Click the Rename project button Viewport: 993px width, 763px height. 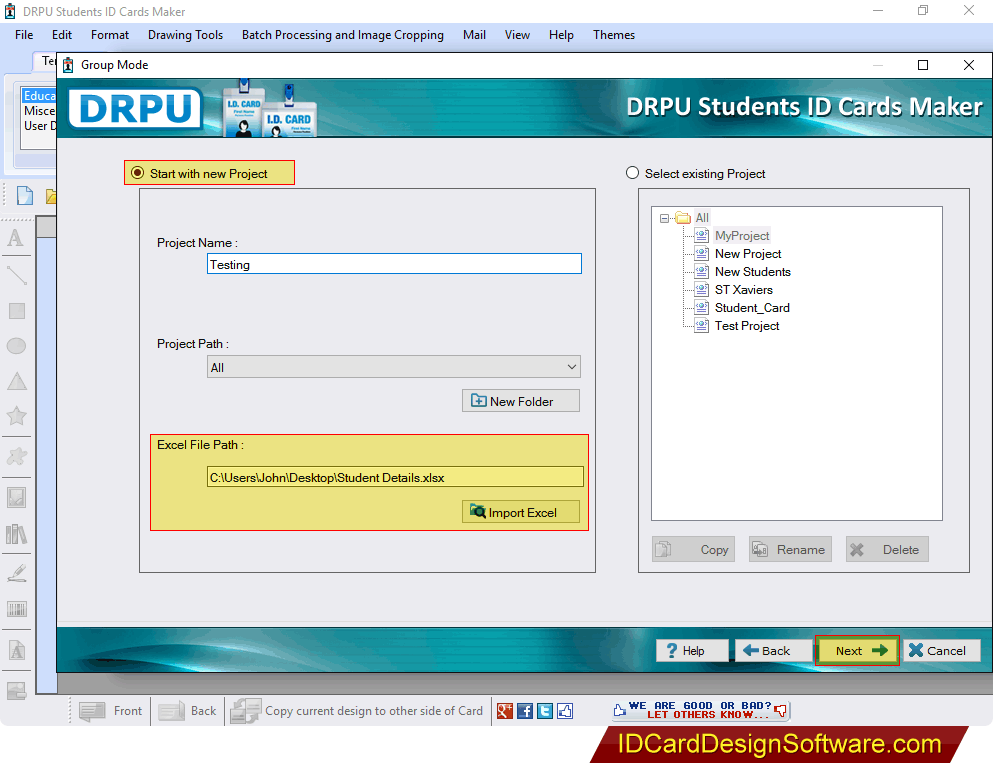pos(790,550)
